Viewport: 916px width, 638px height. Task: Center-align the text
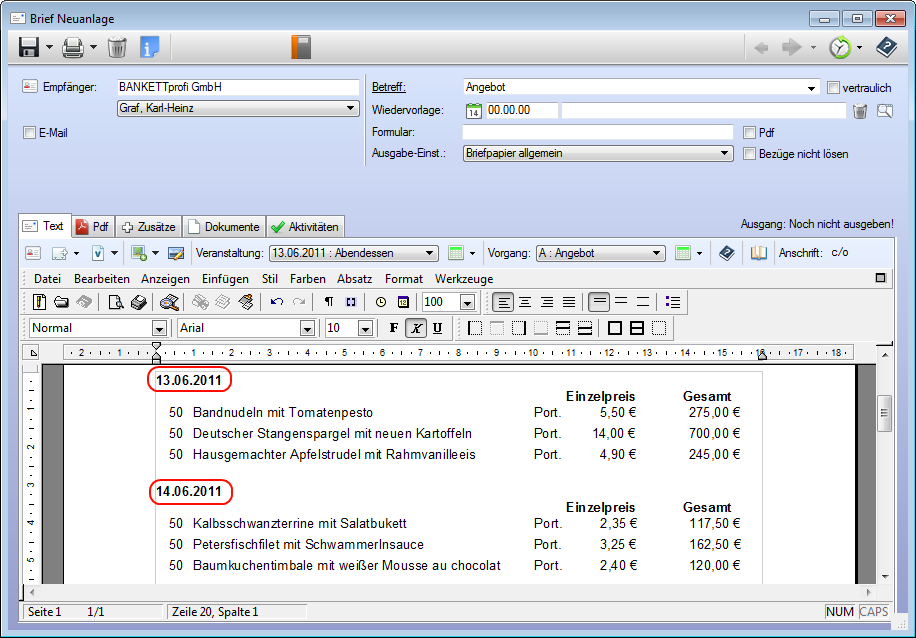tap(525, 302)
